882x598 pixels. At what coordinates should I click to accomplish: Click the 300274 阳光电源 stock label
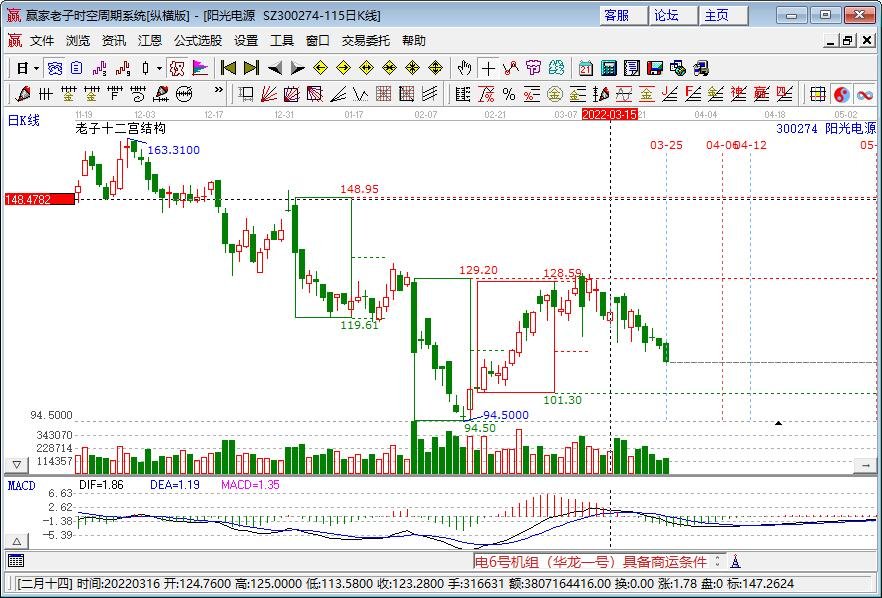tap(826, 128)
